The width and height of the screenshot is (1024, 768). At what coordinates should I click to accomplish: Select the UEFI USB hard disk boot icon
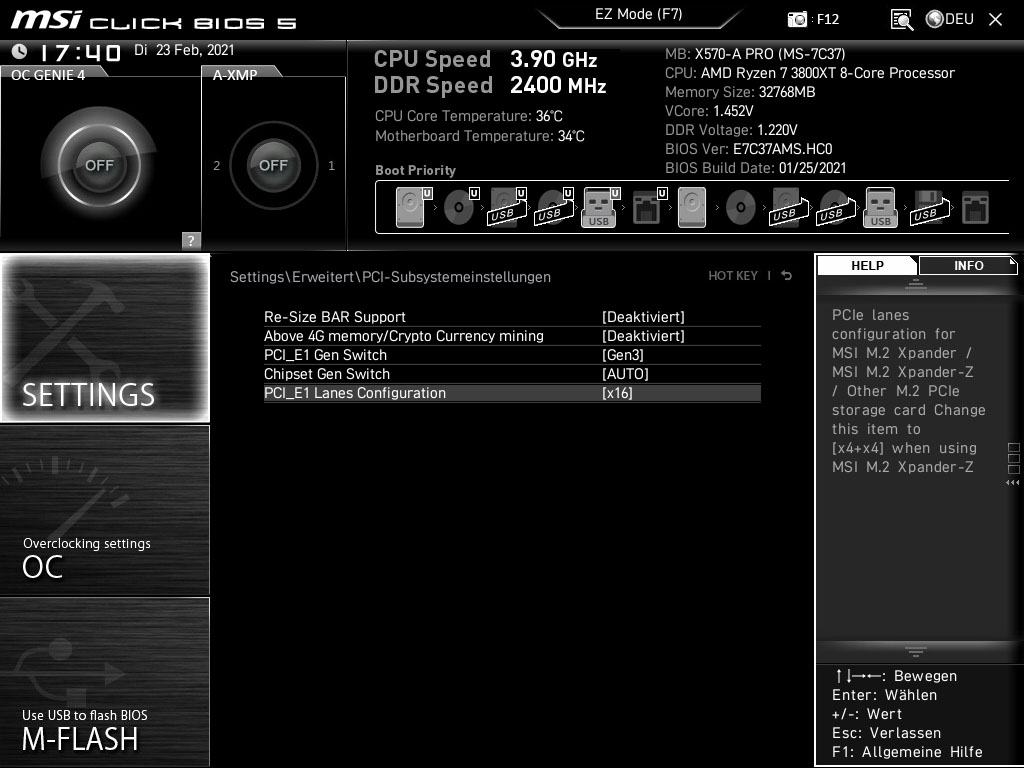pos(507,208)
